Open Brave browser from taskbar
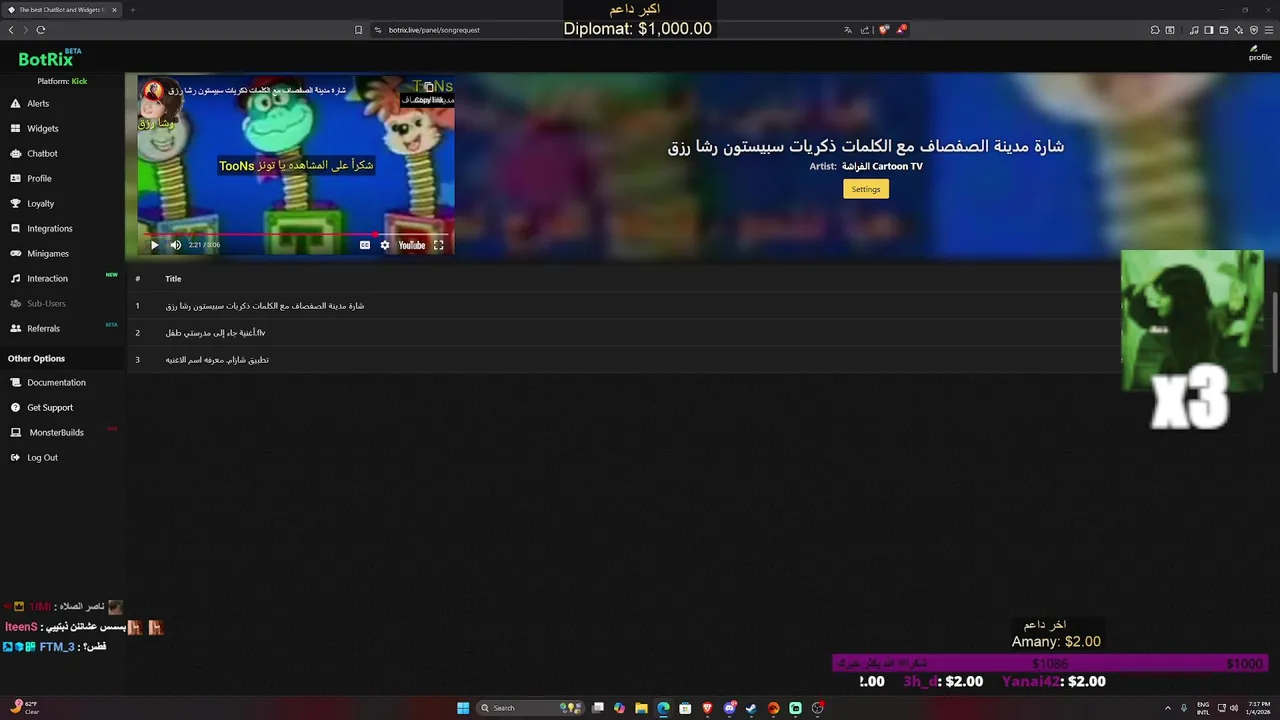 pos(707,708)
